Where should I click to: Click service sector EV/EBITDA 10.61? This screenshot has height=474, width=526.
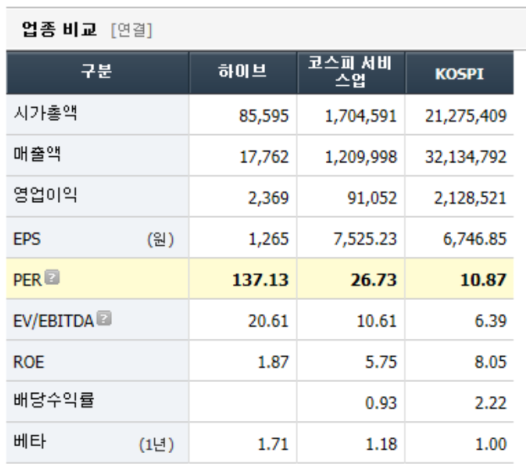[377, 321]
